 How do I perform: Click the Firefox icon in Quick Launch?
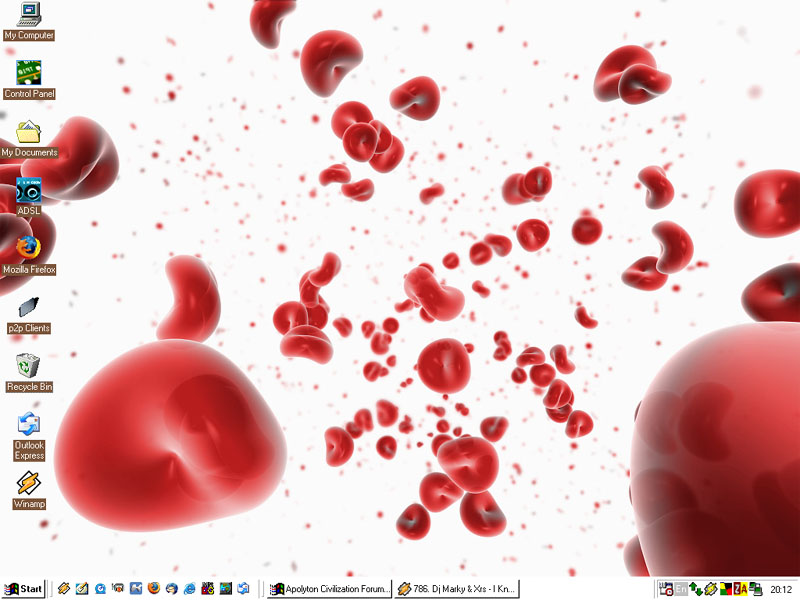coord(153,589)
